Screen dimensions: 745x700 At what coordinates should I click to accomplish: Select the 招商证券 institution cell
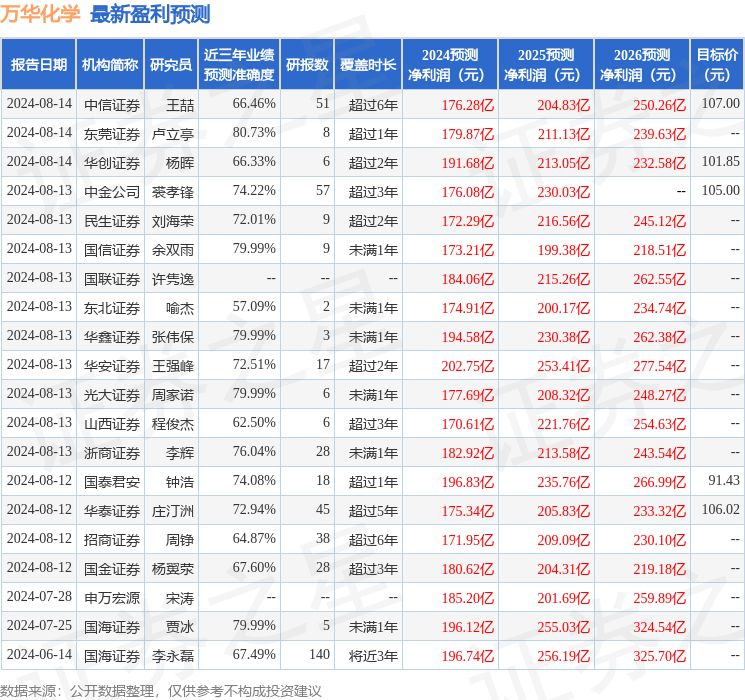112,539
